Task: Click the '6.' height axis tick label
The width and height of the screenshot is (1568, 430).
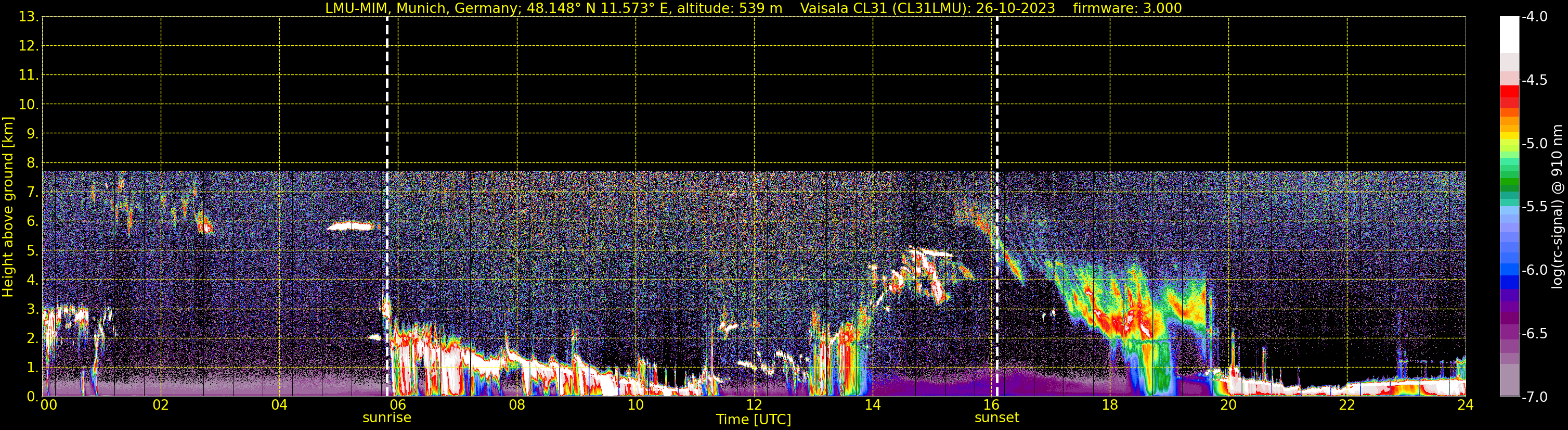Action: pos(33,222)
